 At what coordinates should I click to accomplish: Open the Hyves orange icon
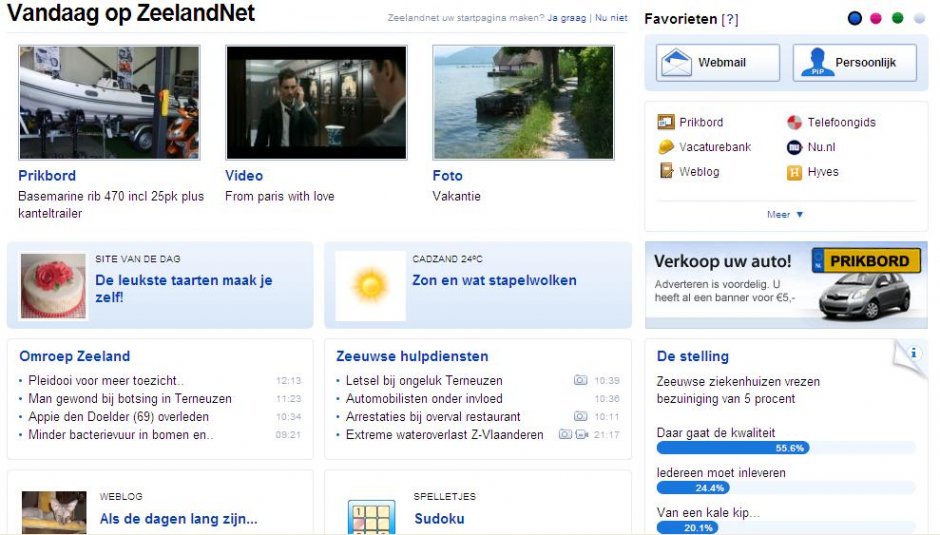pyautogui.click(x=794, y=172)
